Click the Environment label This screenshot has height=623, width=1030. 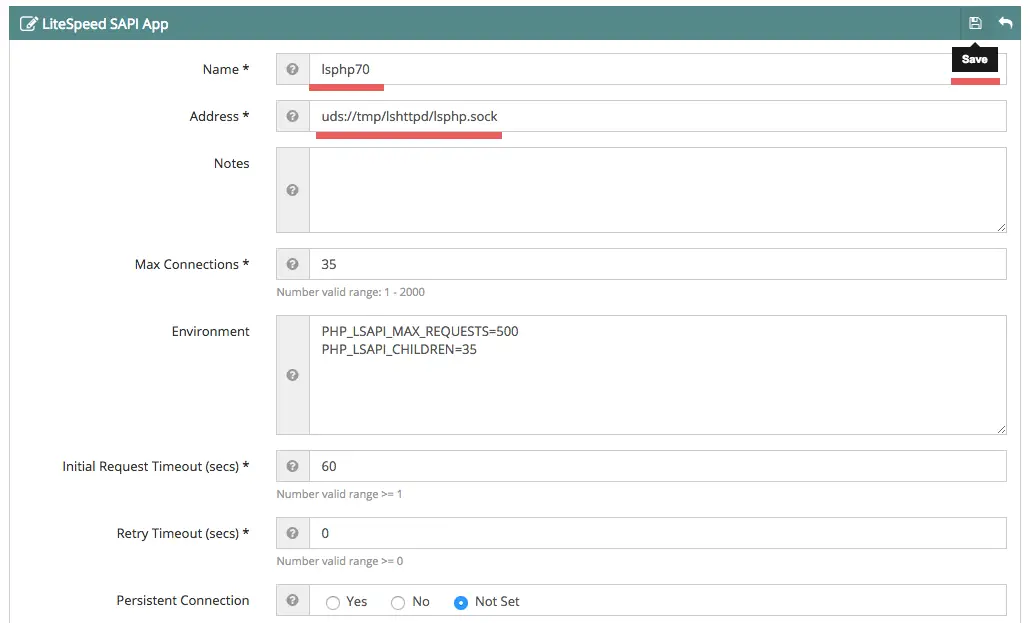[x=210, y=331]
